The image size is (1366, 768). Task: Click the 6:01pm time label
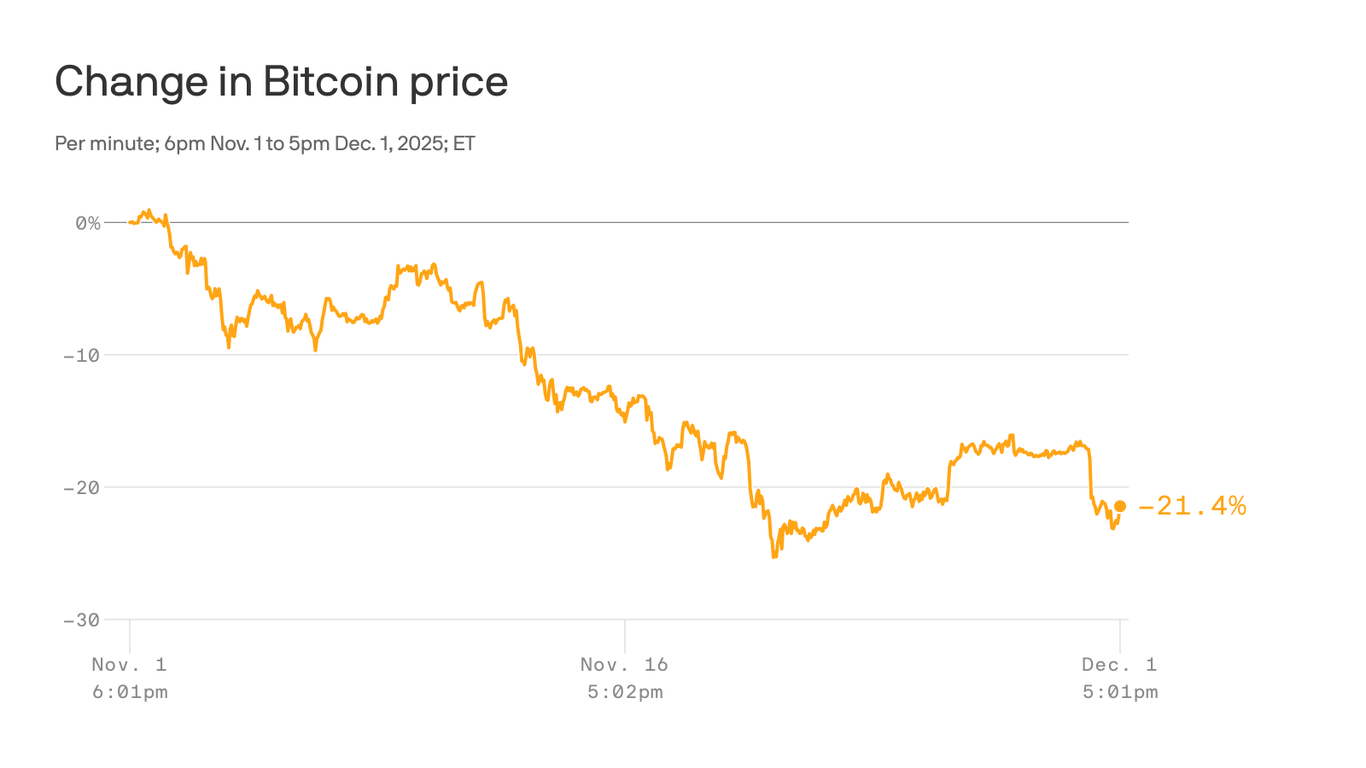point(129,692)
